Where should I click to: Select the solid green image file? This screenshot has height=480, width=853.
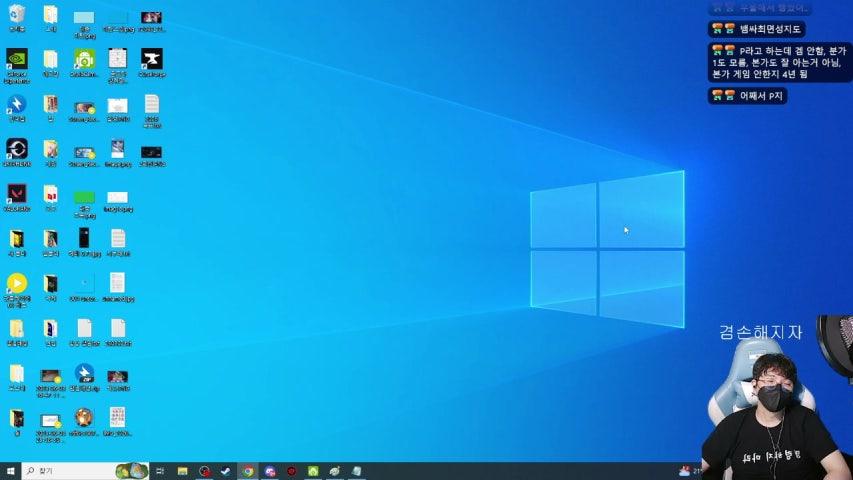[84, 202]
